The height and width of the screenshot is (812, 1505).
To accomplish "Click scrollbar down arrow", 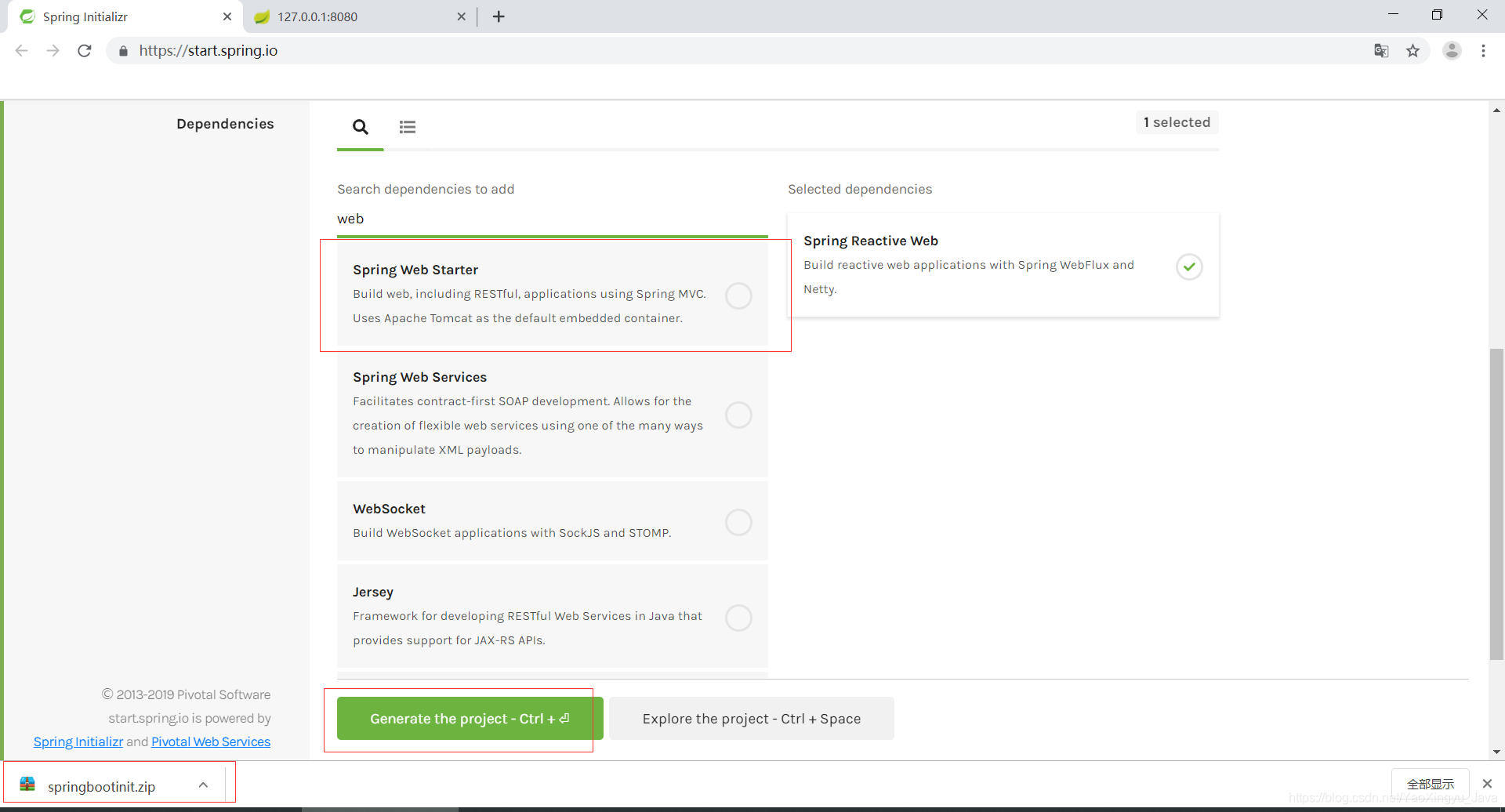I will click(x=1496, y=752).
